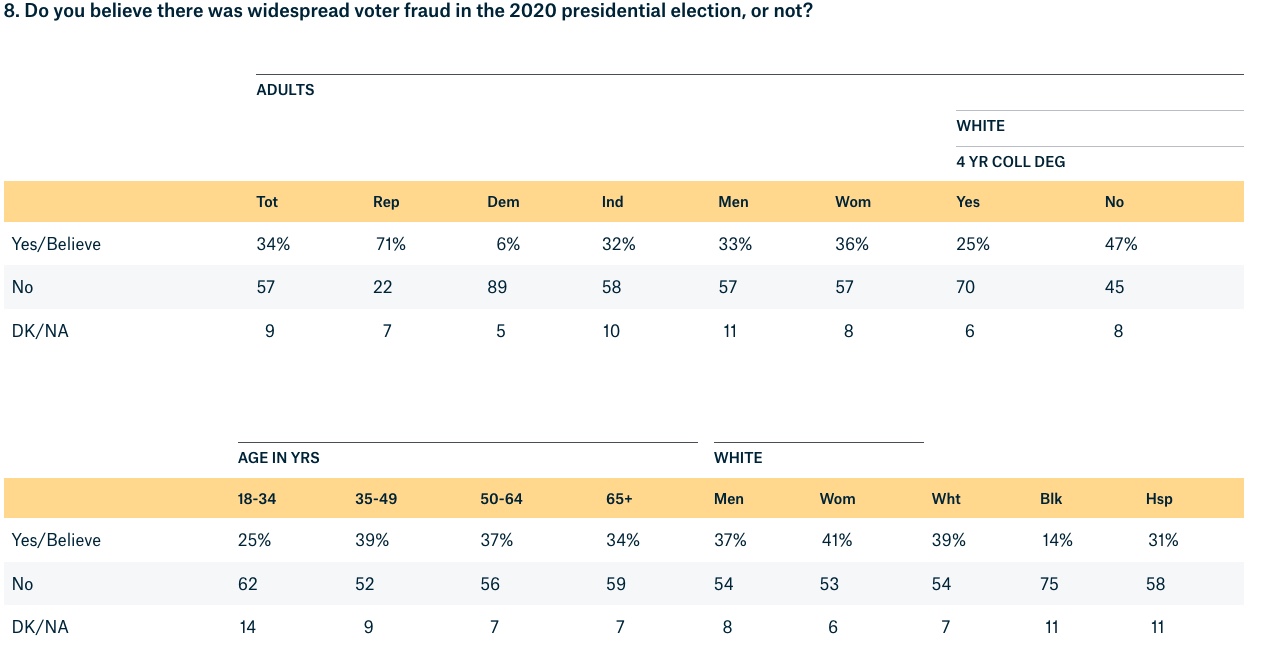Click the Dem column header

coord(503,202)
